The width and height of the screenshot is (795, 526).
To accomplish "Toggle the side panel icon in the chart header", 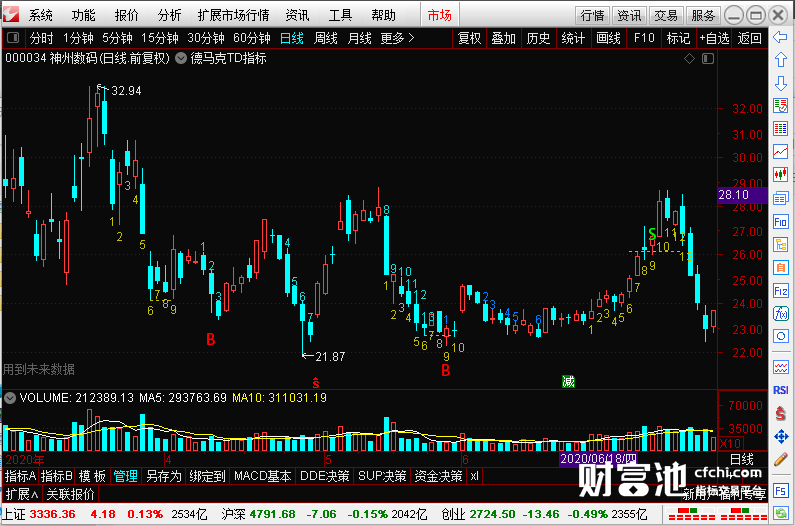I will (x=708, y=59).
